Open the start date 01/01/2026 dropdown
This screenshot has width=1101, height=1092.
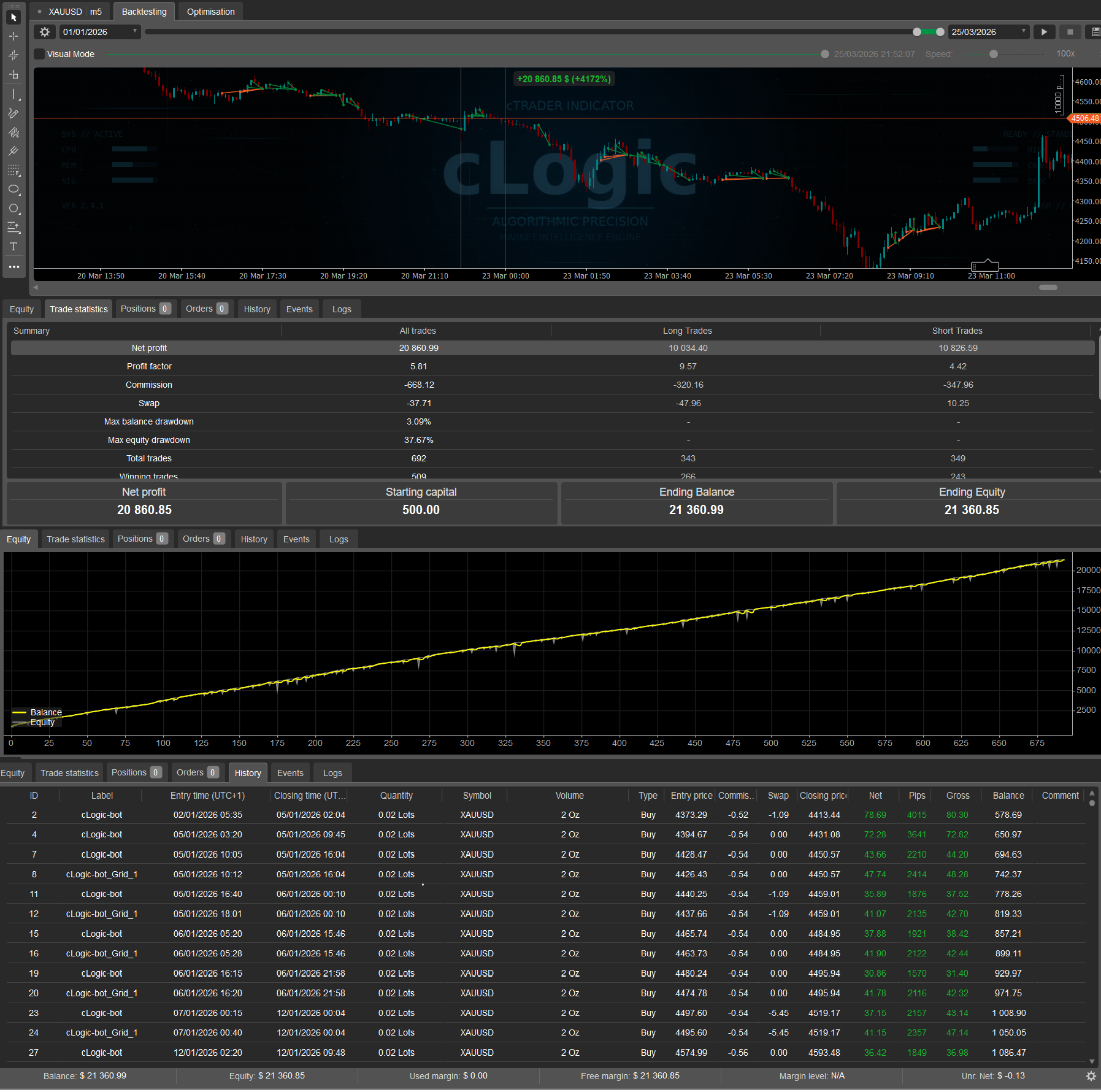point(134,31)
